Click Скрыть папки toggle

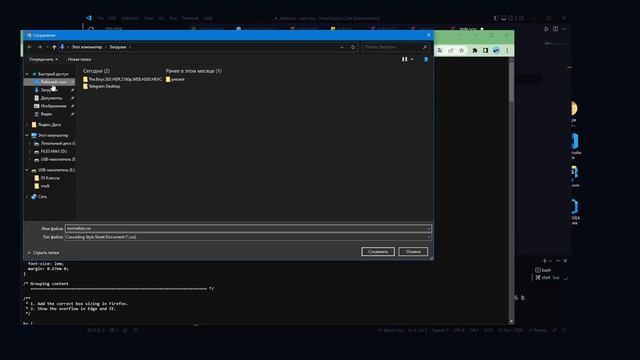(x=43, y=253)
